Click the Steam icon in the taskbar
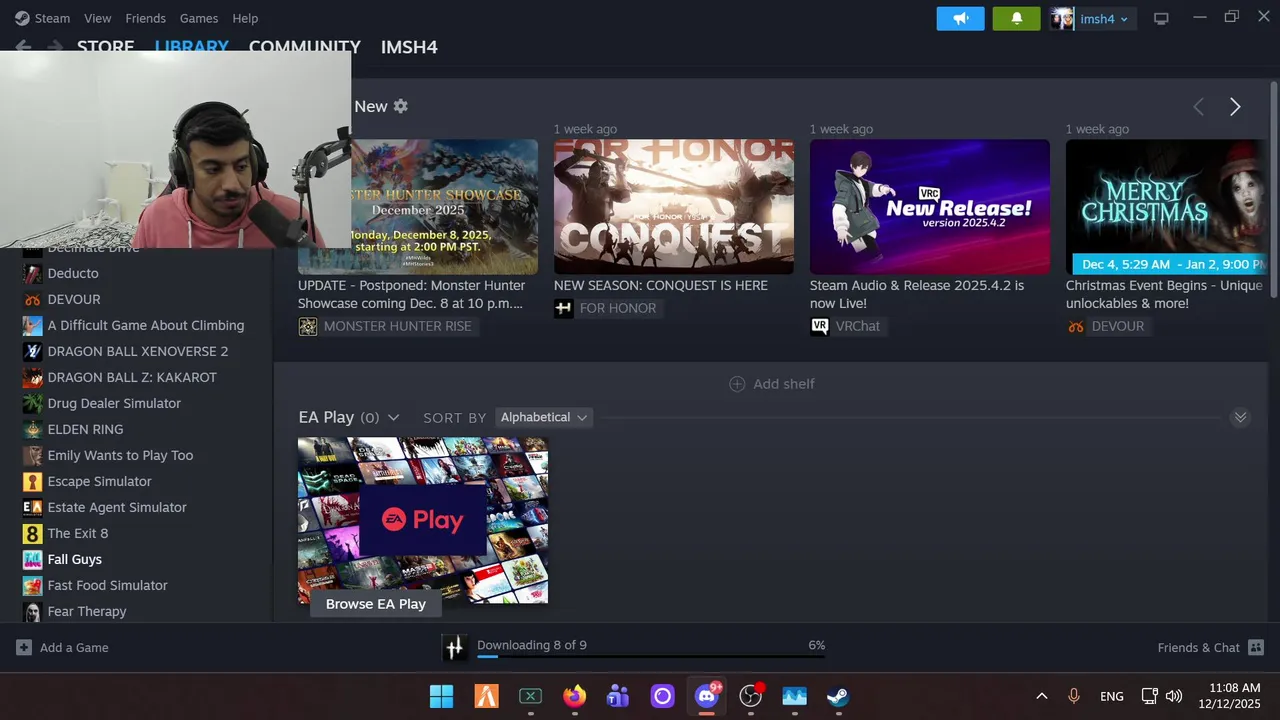The width and height of the screenshot is (1280, 720). [838, 696]
